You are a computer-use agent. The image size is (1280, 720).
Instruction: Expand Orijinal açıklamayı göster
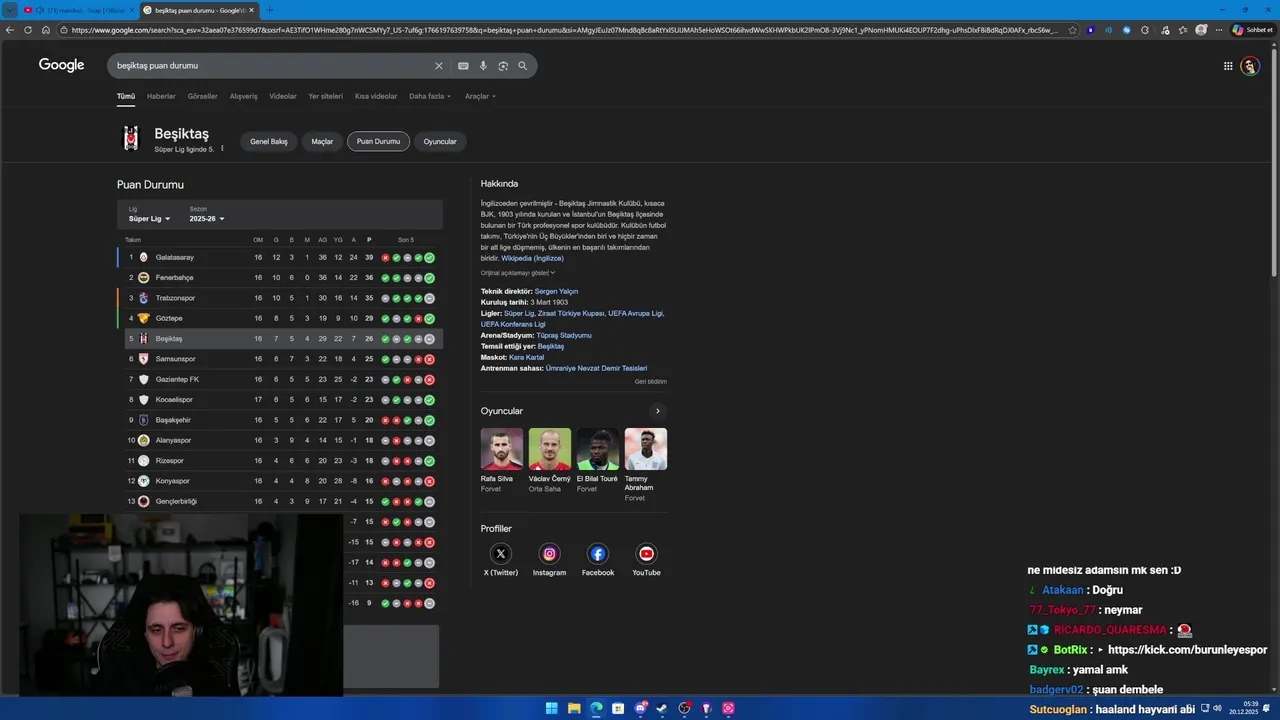click(518, 273)
